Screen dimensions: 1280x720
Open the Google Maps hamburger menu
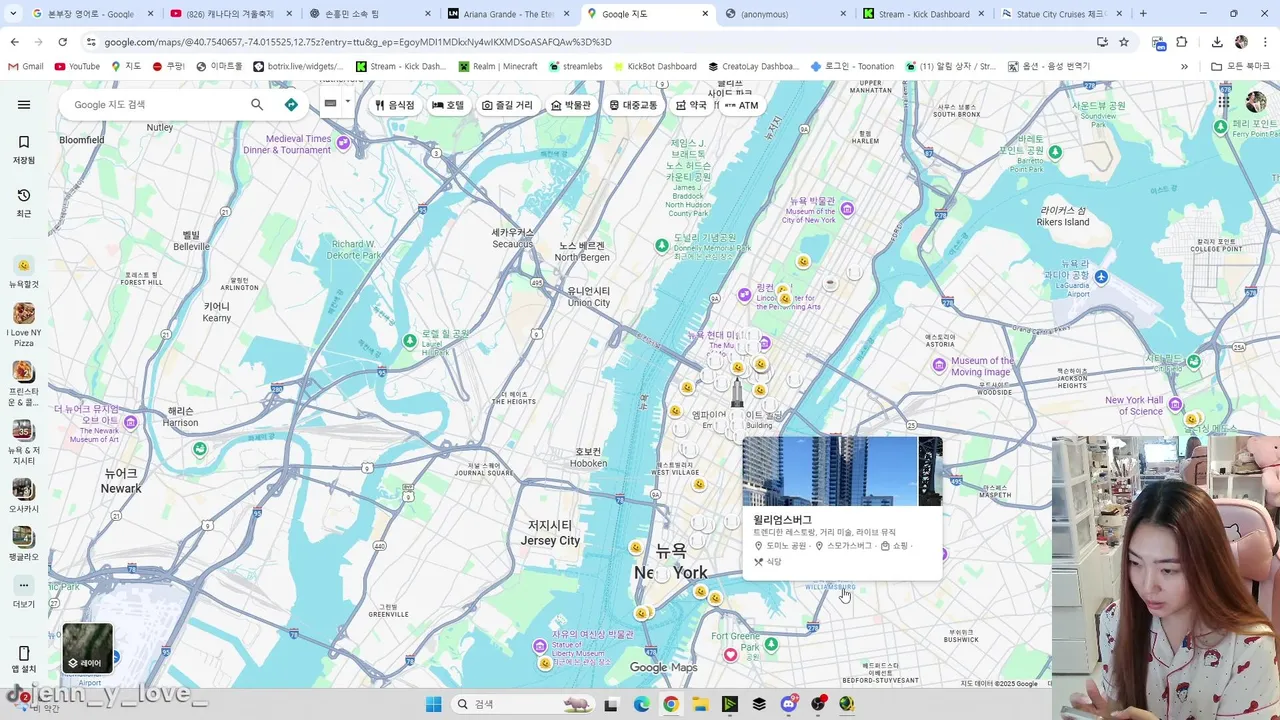[24, 105]
